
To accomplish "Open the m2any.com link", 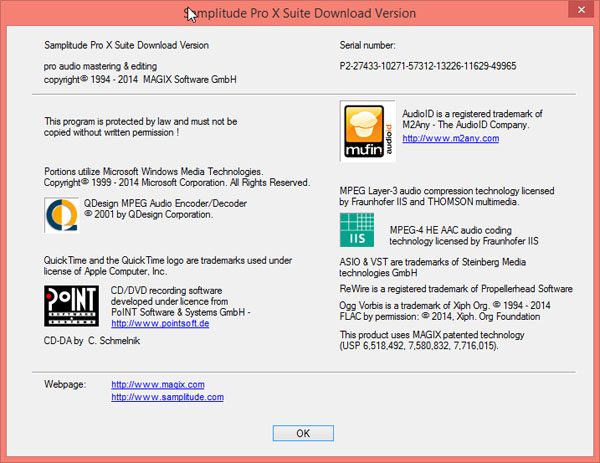I will pos(436,139).
